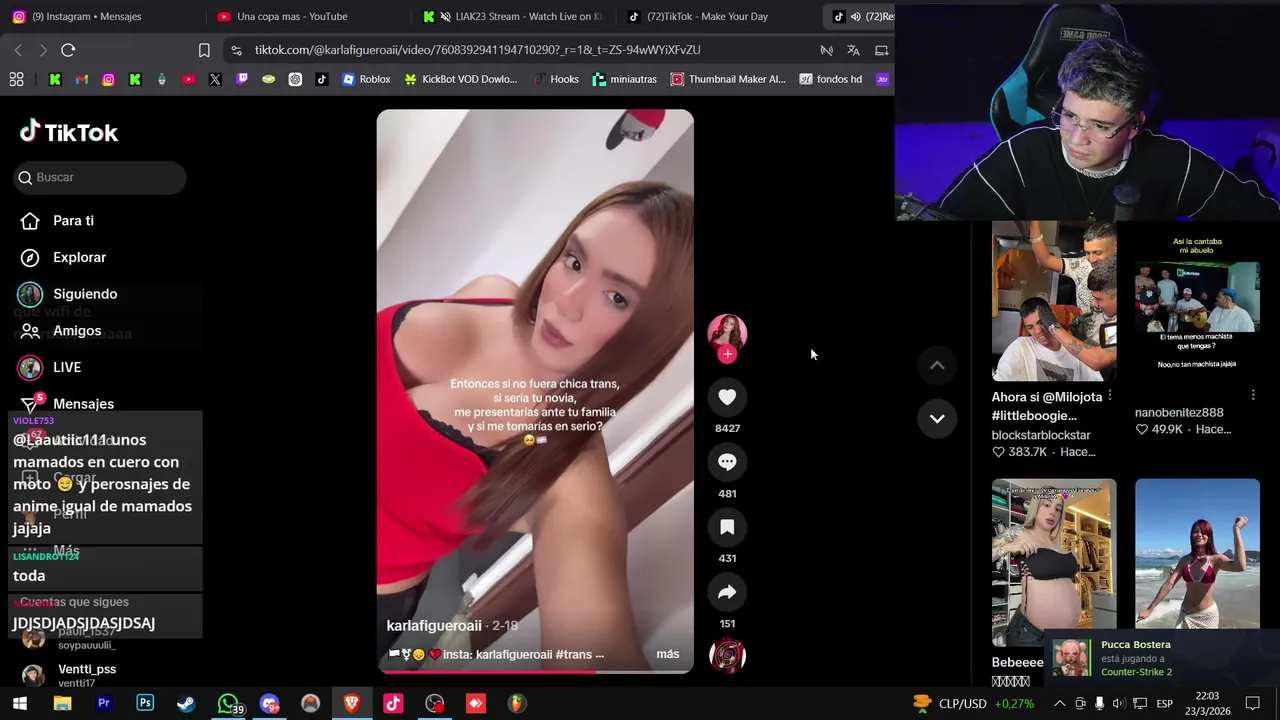Click the #trans hashtag in caption
The width and height of the screenshot is (1280, 720).
[574, 654]
